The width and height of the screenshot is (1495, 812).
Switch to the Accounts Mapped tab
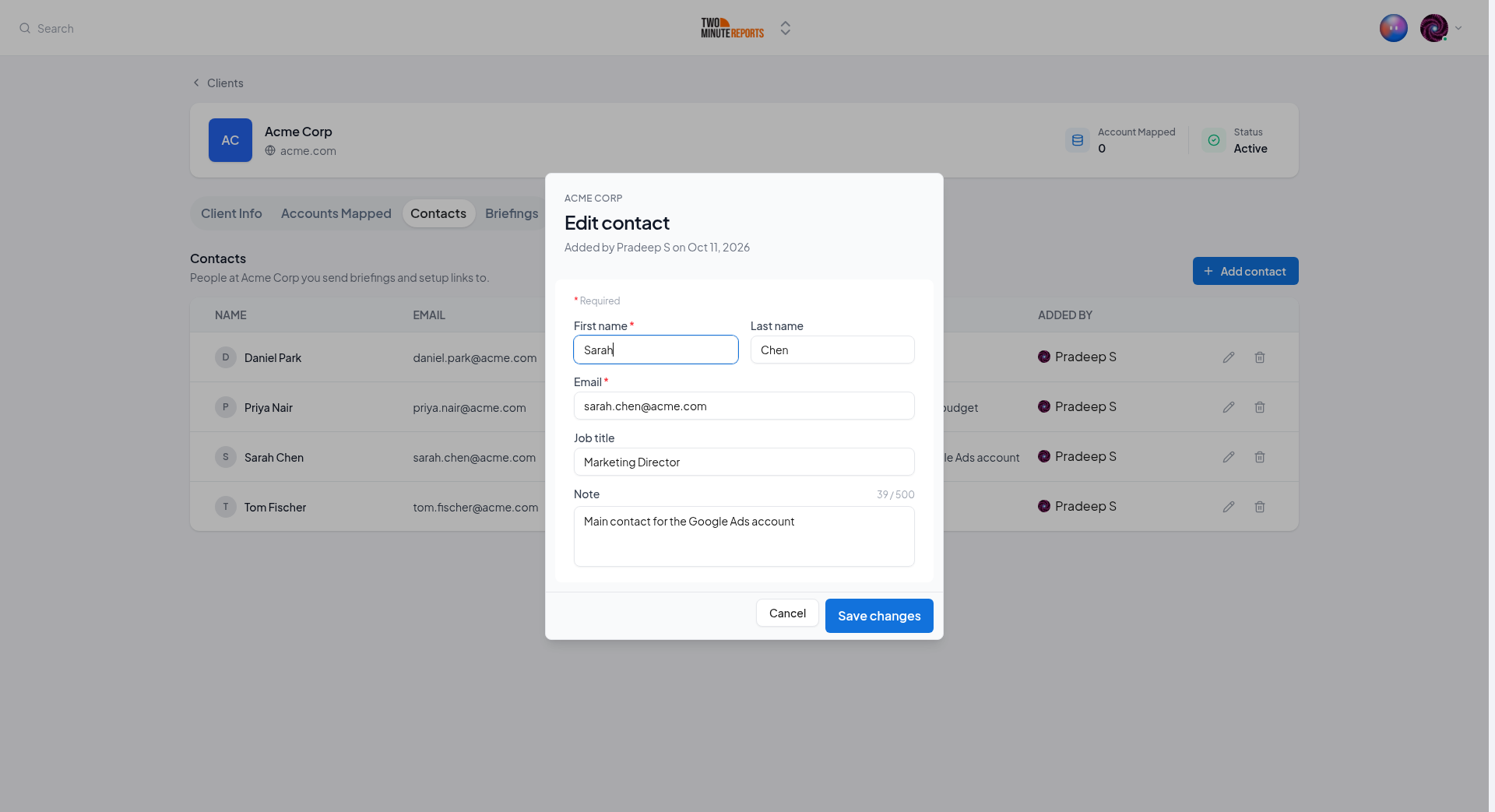336,213
